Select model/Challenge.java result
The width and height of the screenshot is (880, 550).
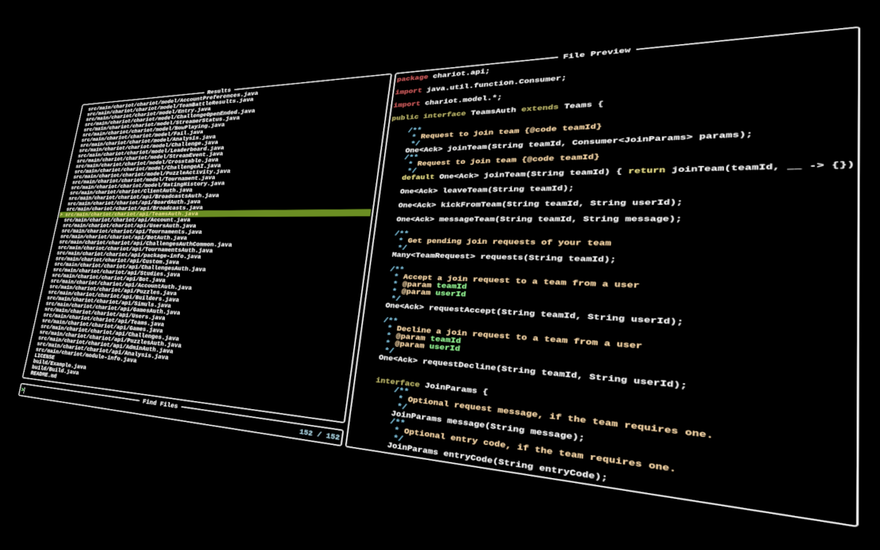click(x=148, y=146)
